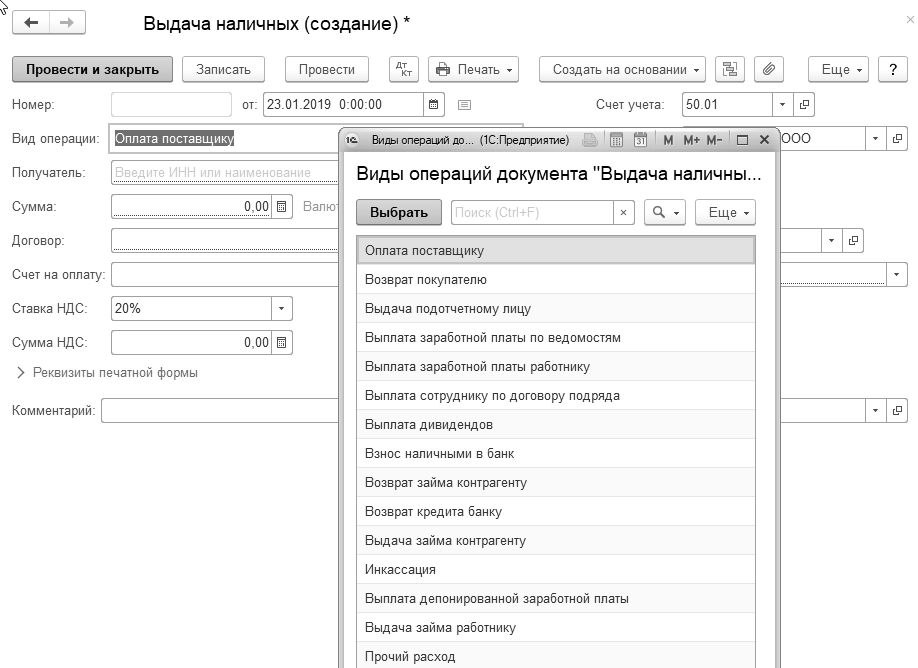This screenshot has width=918, height=668.
Task: Select Инкассация operation type
Action: [556, 570]
